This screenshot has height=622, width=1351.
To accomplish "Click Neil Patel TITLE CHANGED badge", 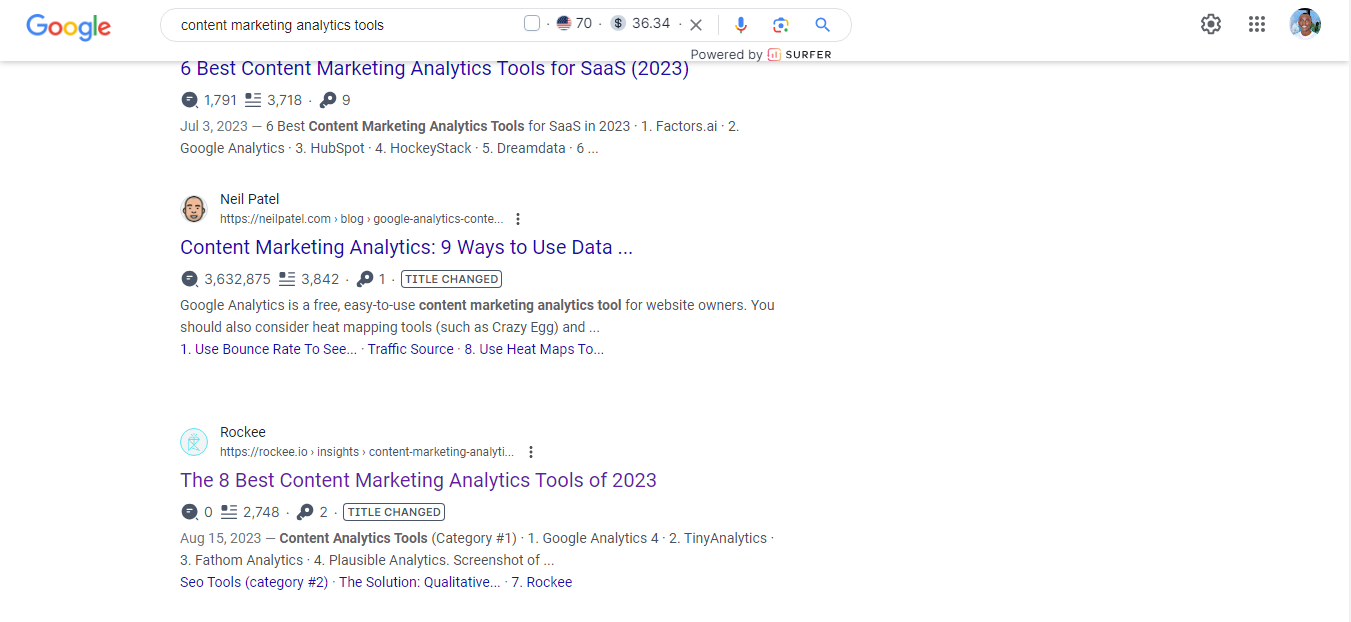I will pyautogui.click(x=451, y=279).
